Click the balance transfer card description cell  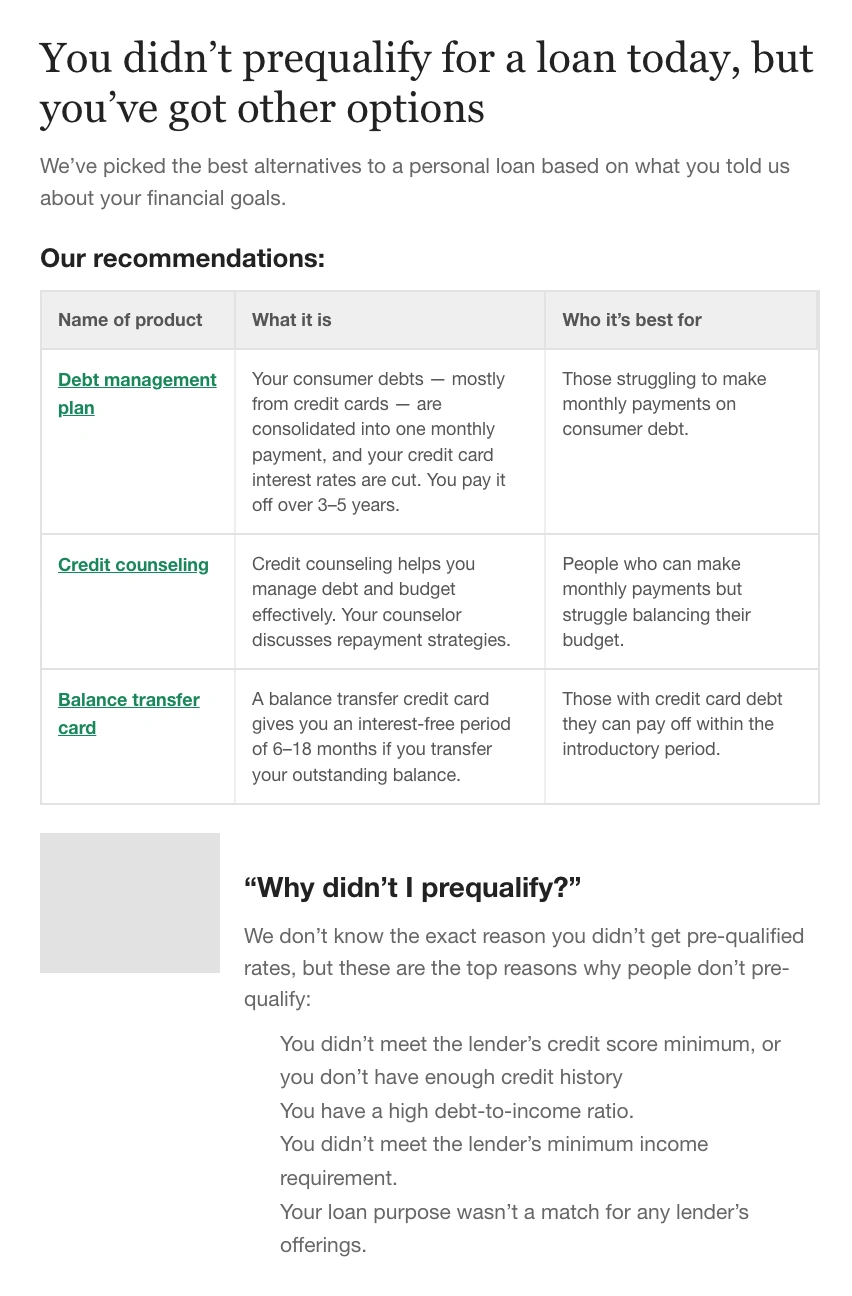(x=390, y=737)
